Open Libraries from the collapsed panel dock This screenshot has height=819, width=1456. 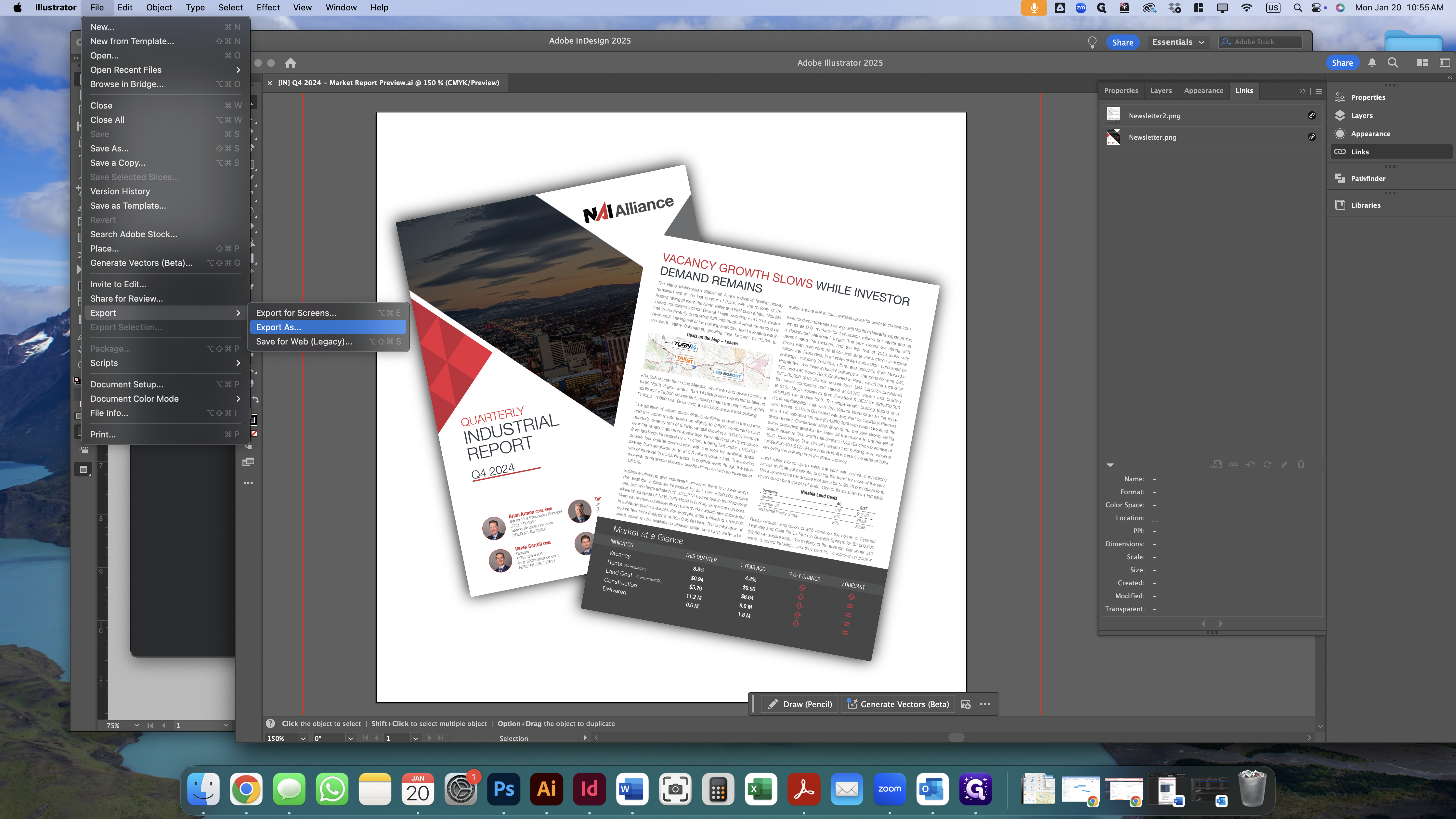click(x=1391, y=205)
